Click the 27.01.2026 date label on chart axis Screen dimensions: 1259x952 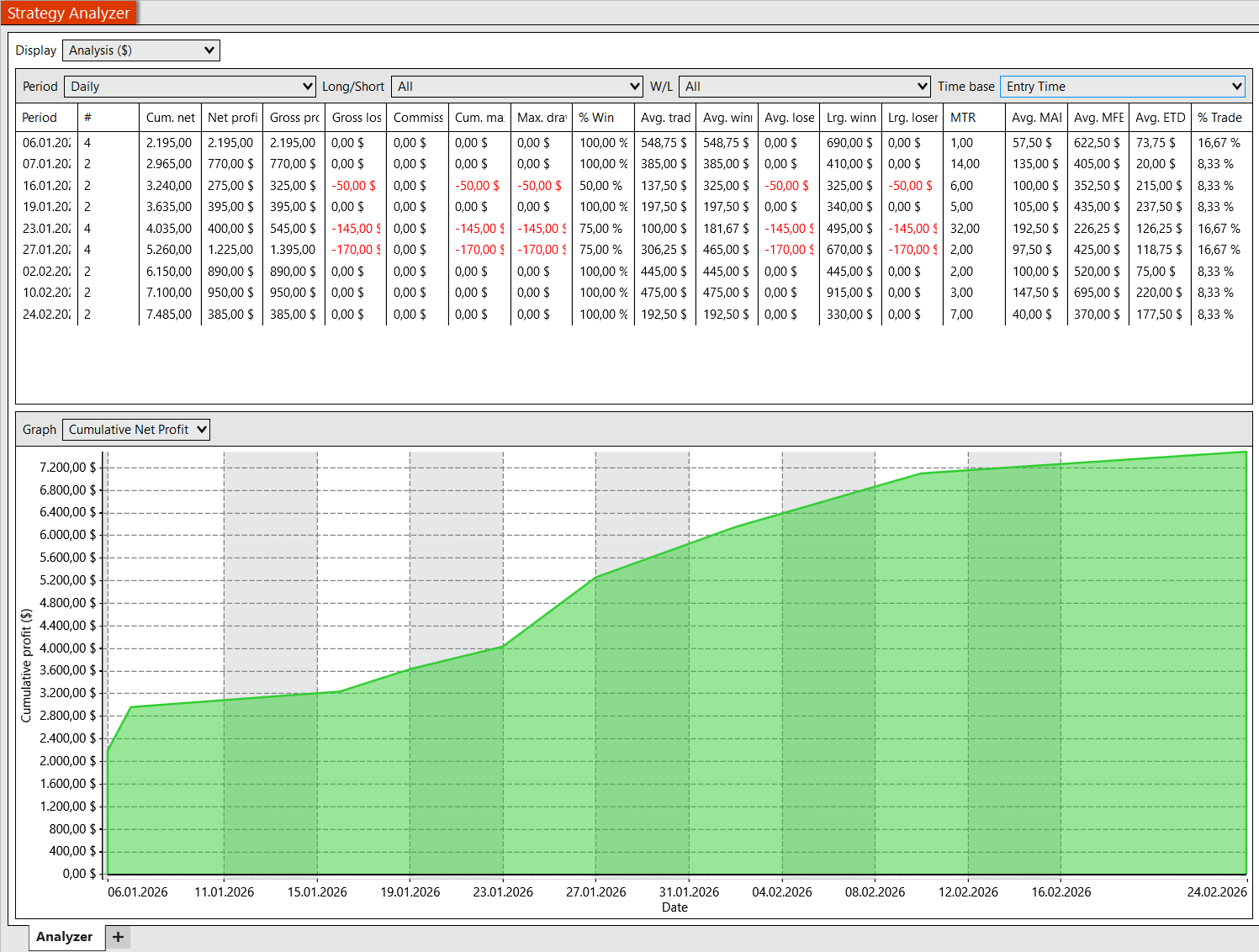595,892
